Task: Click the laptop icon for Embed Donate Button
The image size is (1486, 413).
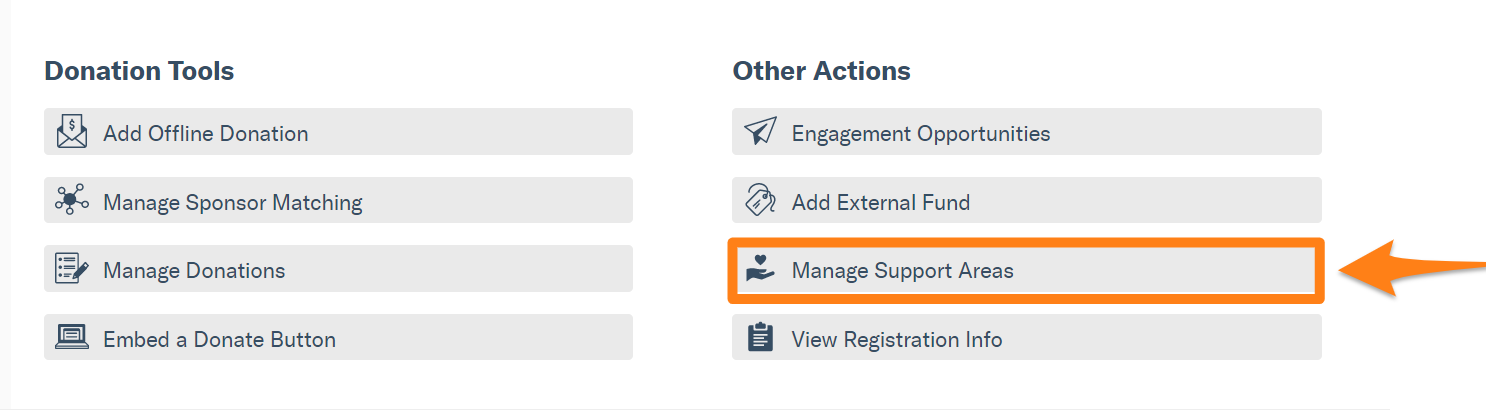Action: (72, 338)
